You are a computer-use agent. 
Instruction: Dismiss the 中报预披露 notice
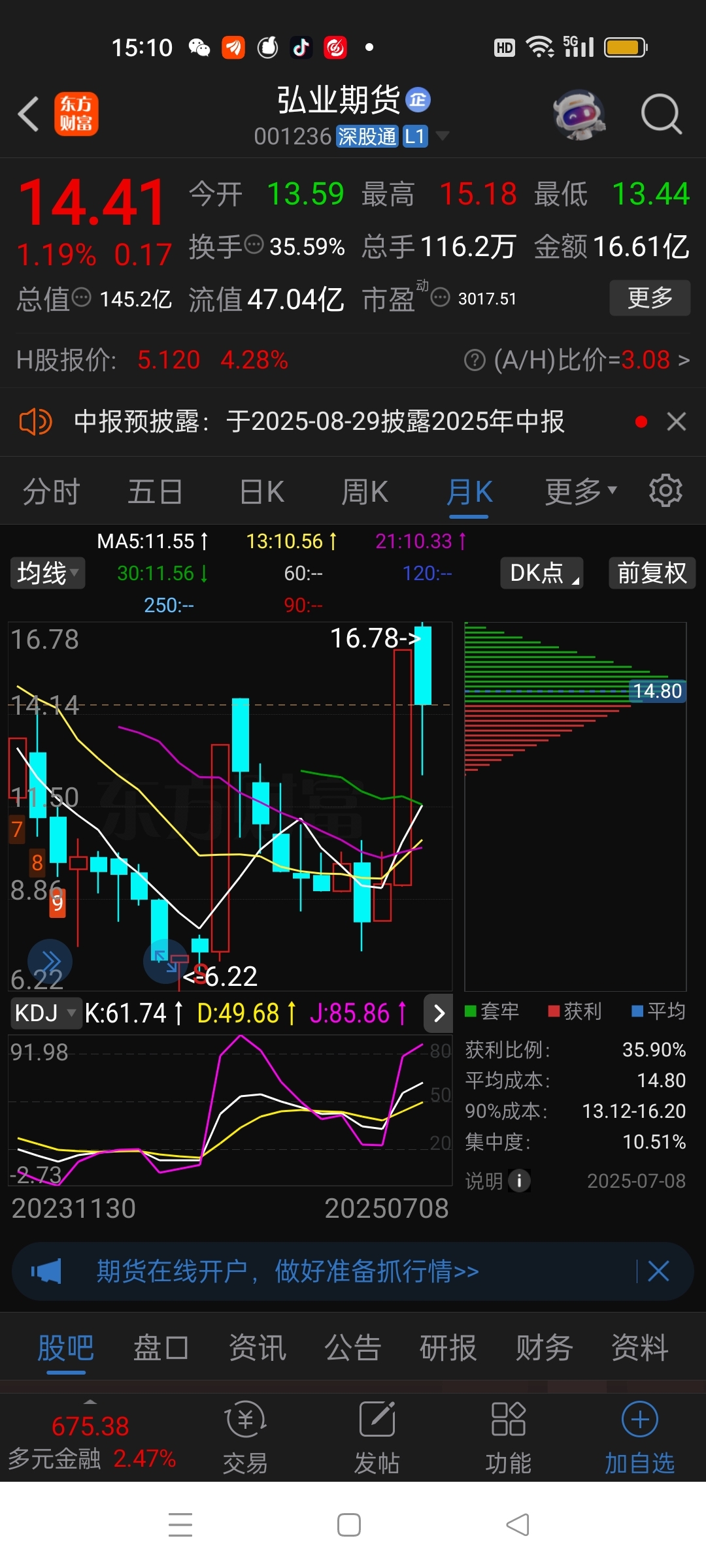tap(677, 422)
